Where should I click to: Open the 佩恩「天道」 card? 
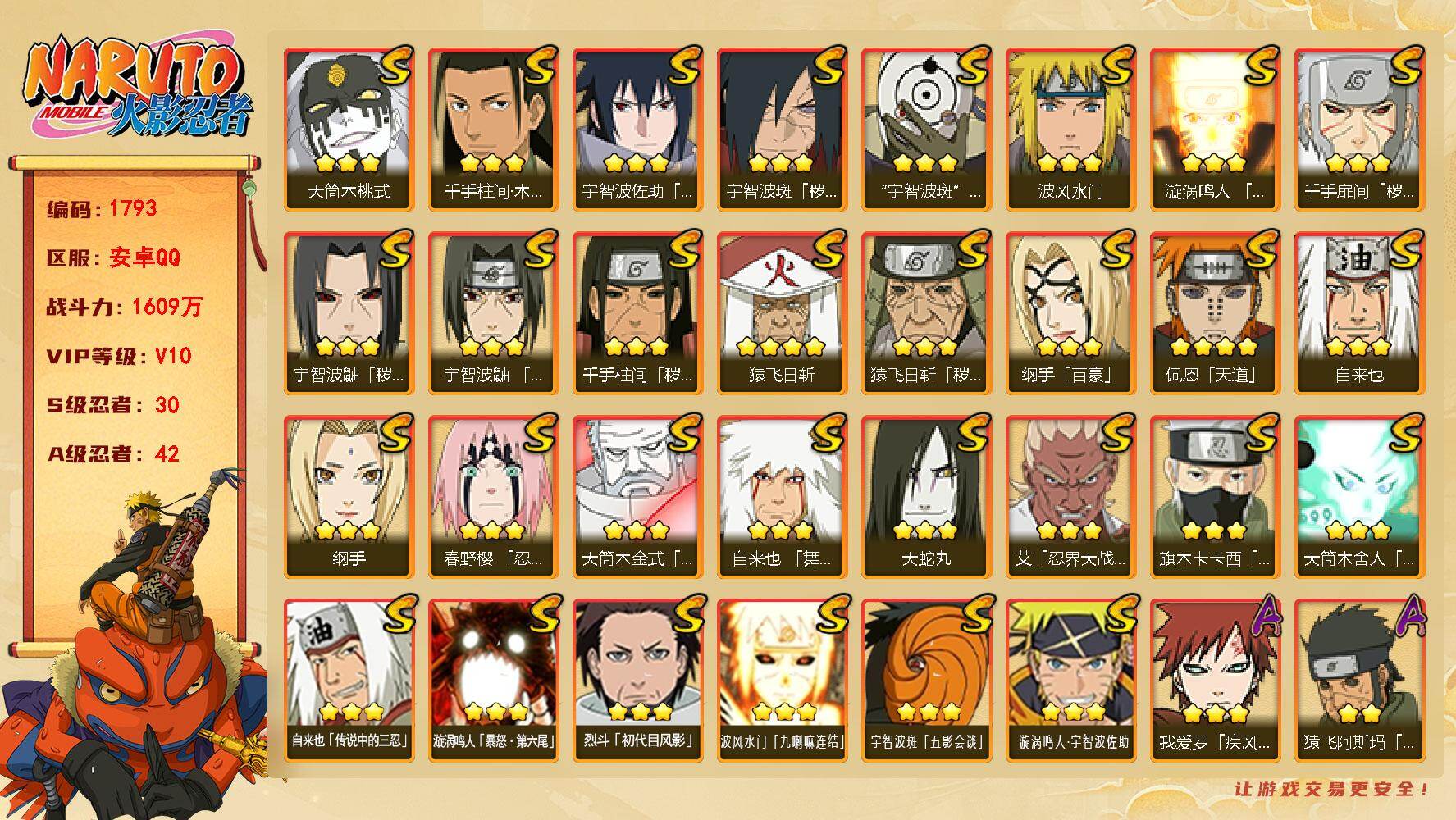tap(1215, 313)
